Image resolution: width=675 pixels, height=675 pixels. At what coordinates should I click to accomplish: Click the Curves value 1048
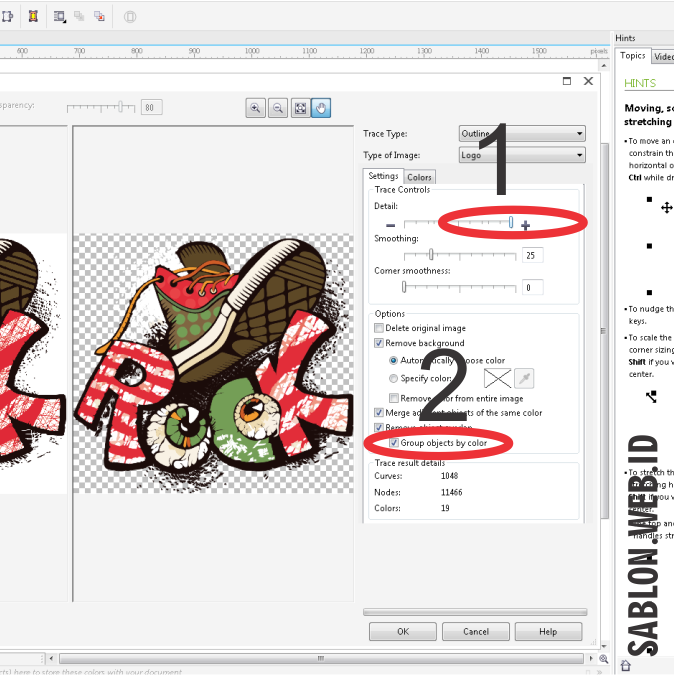(x=449, y=476)
